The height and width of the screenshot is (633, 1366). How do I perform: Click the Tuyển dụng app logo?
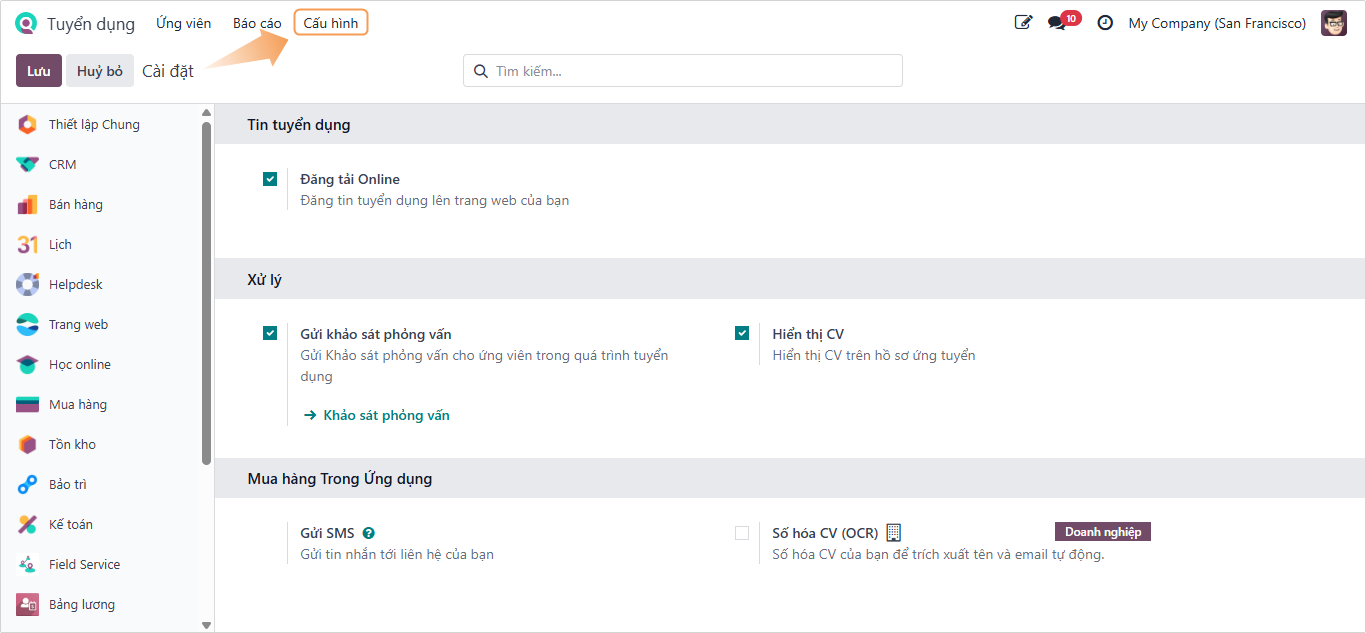coord(26,23)
